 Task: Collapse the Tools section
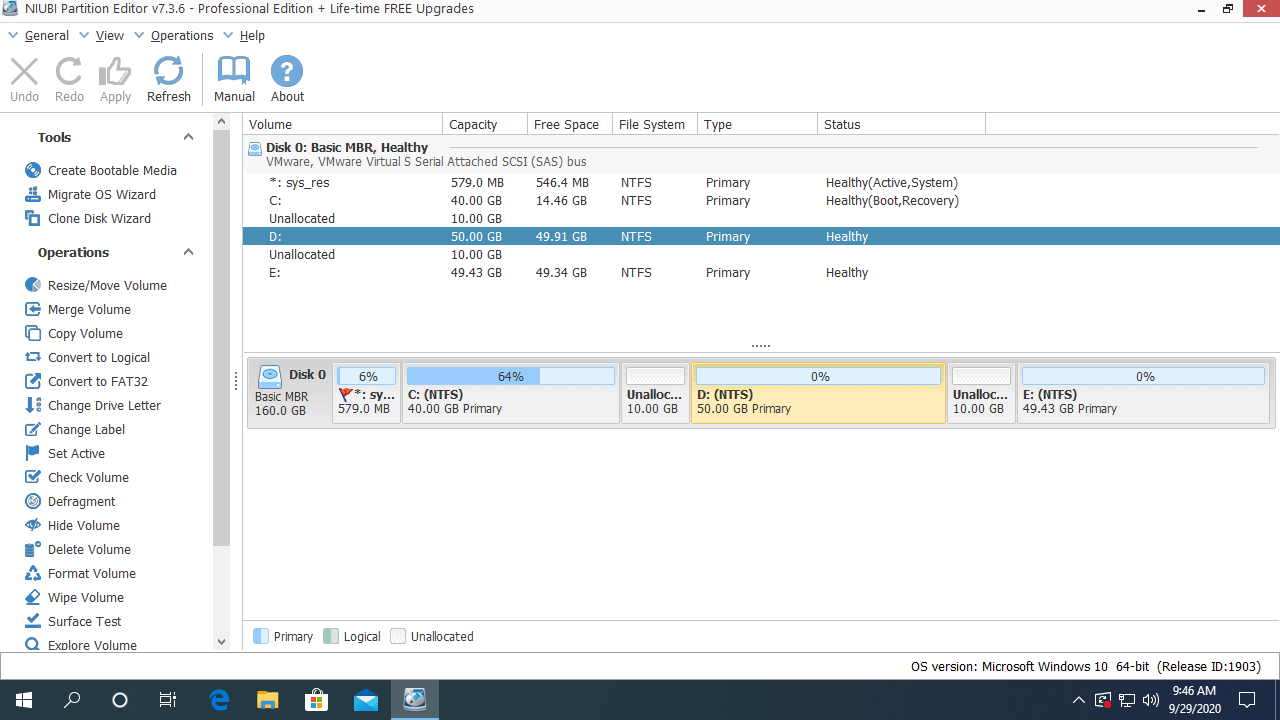click(188, 137)
